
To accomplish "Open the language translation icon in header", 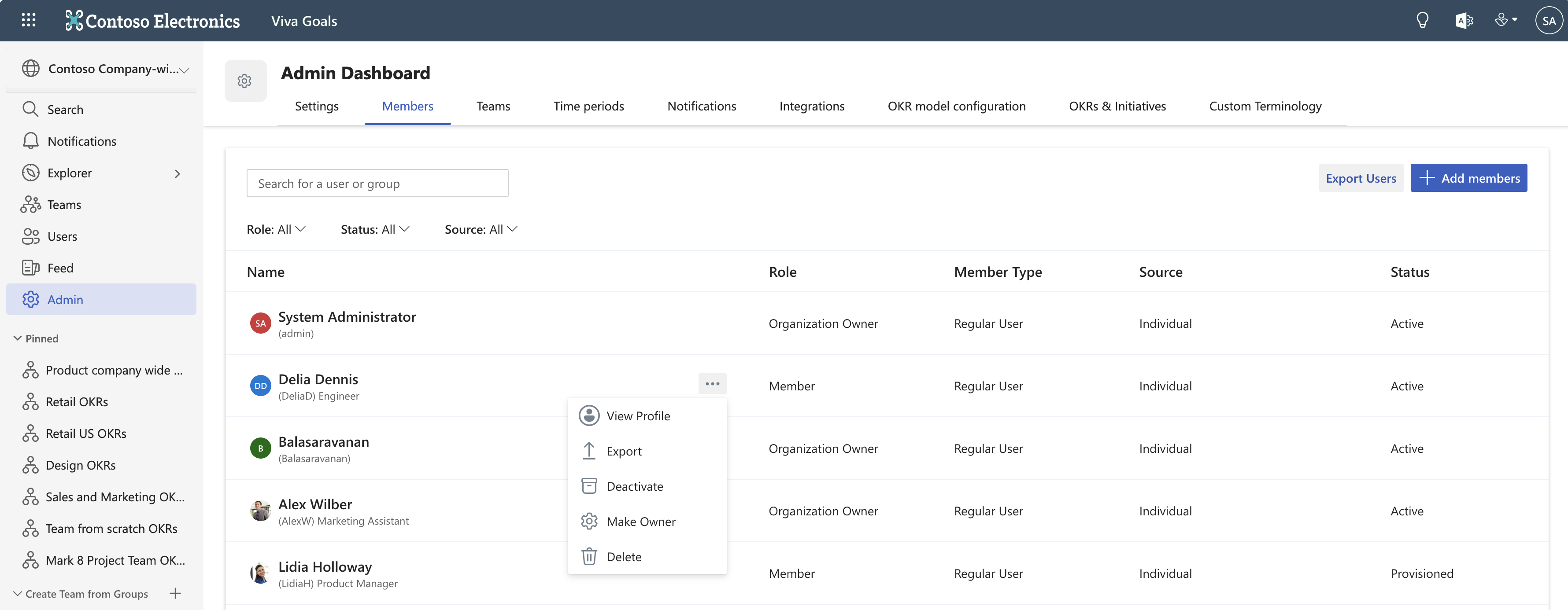I will coord(1464,21).
